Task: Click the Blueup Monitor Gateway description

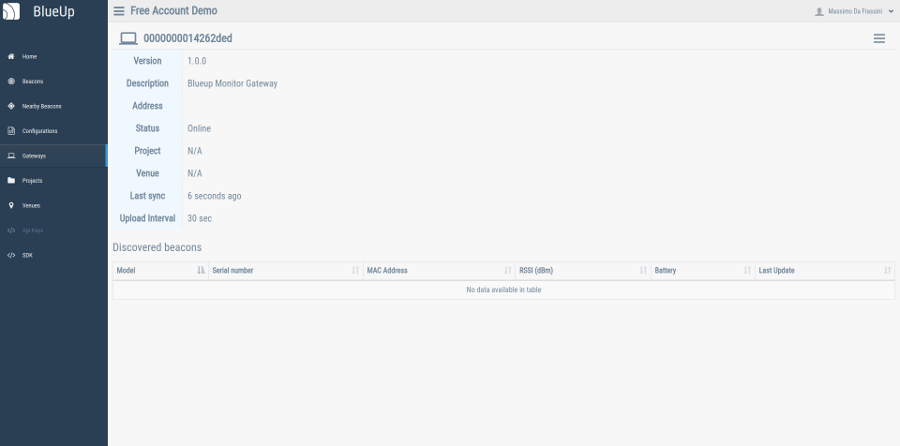Action: tap(232, 83)
